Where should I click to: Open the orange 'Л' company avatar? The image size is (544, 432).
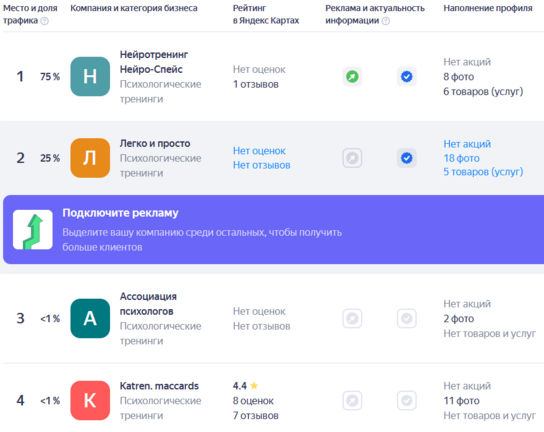(90, 158)
